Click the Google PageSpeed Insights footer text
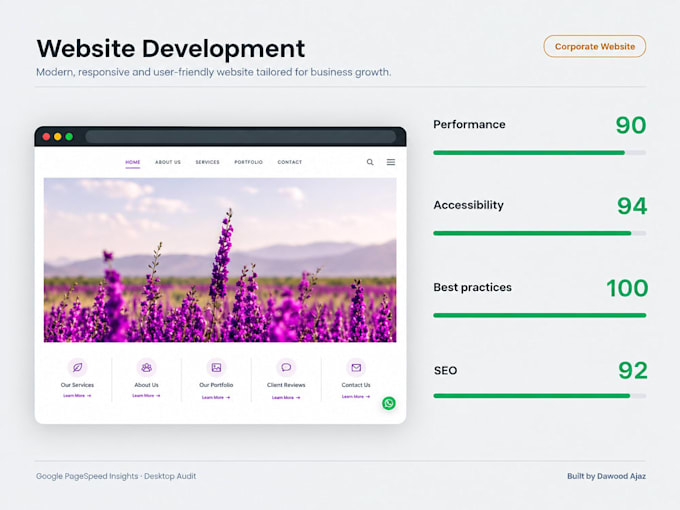The width and height of the screenshot is (680, 510). click(116, 476)
